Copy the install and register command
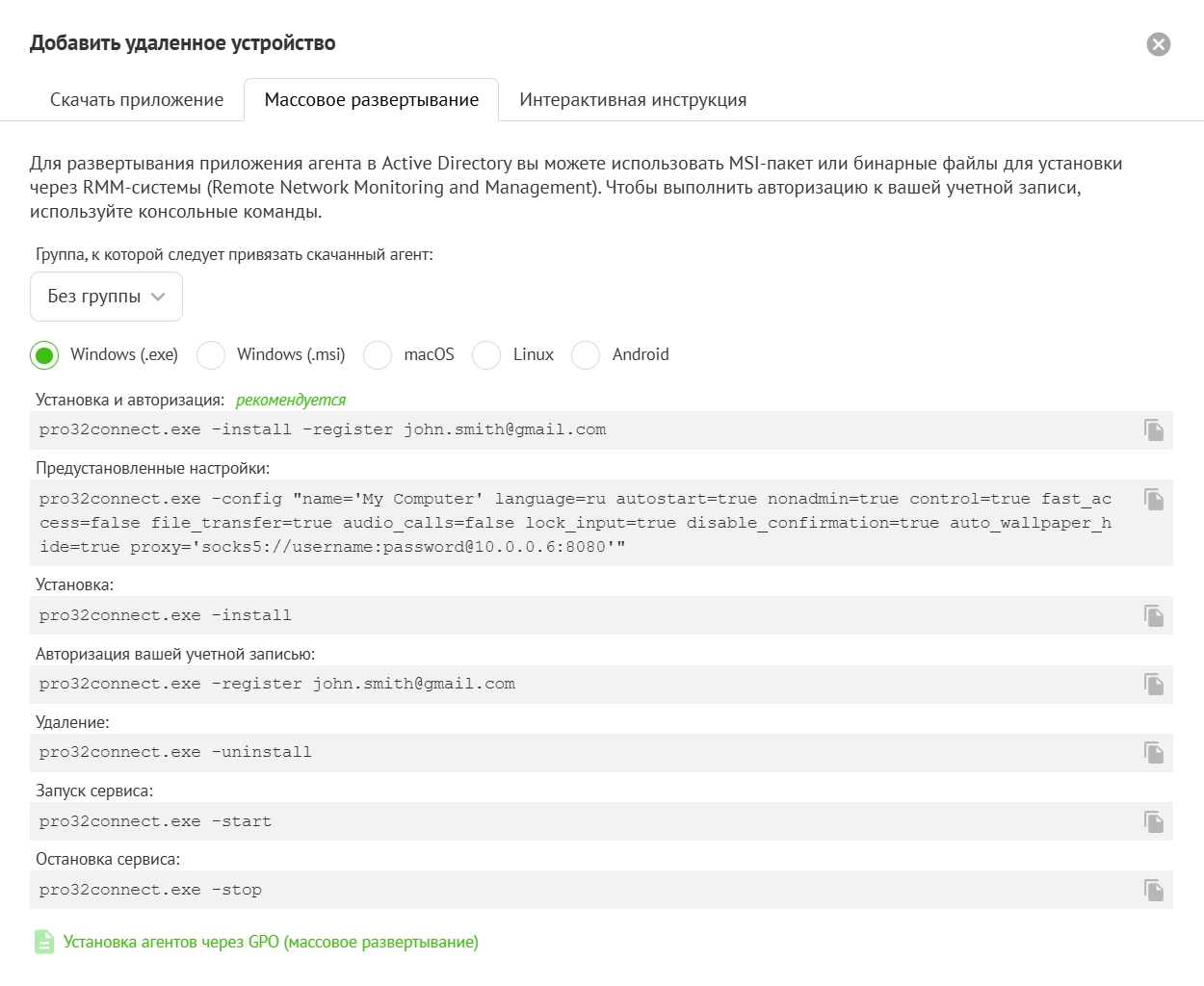1204x986 pixels. click(1153, 430)
